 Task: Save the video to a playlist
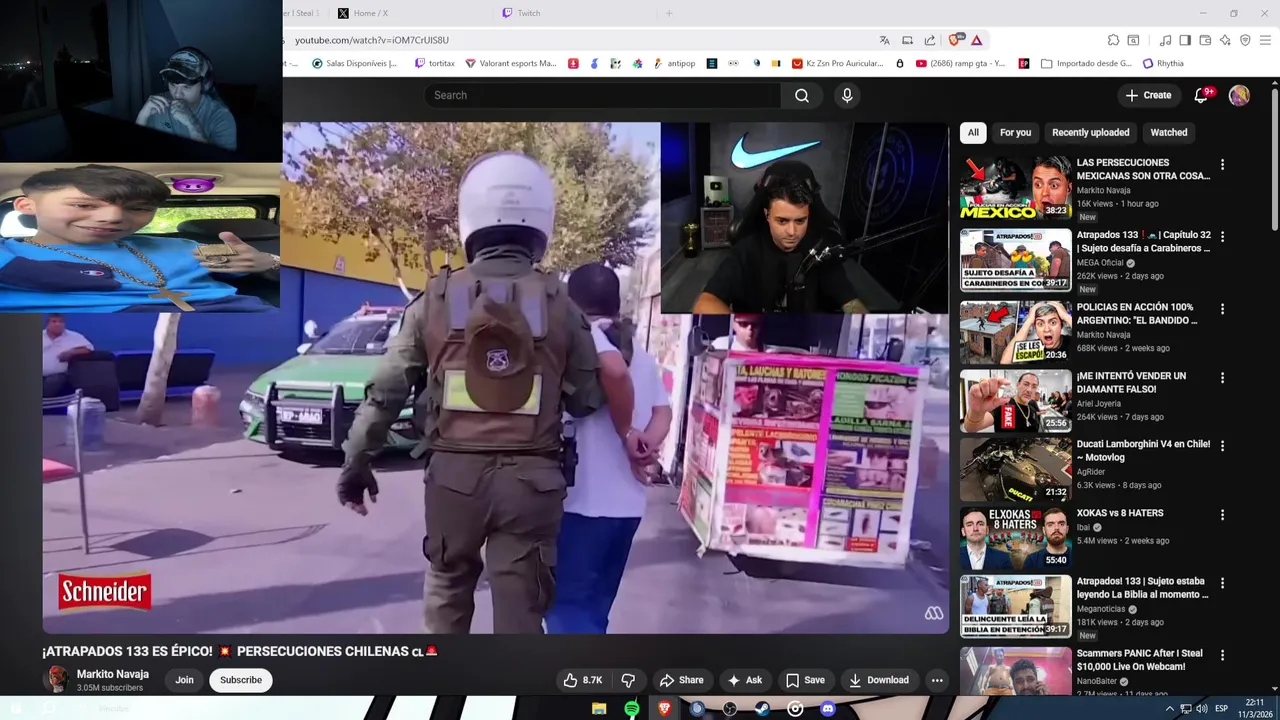[805, 680]
